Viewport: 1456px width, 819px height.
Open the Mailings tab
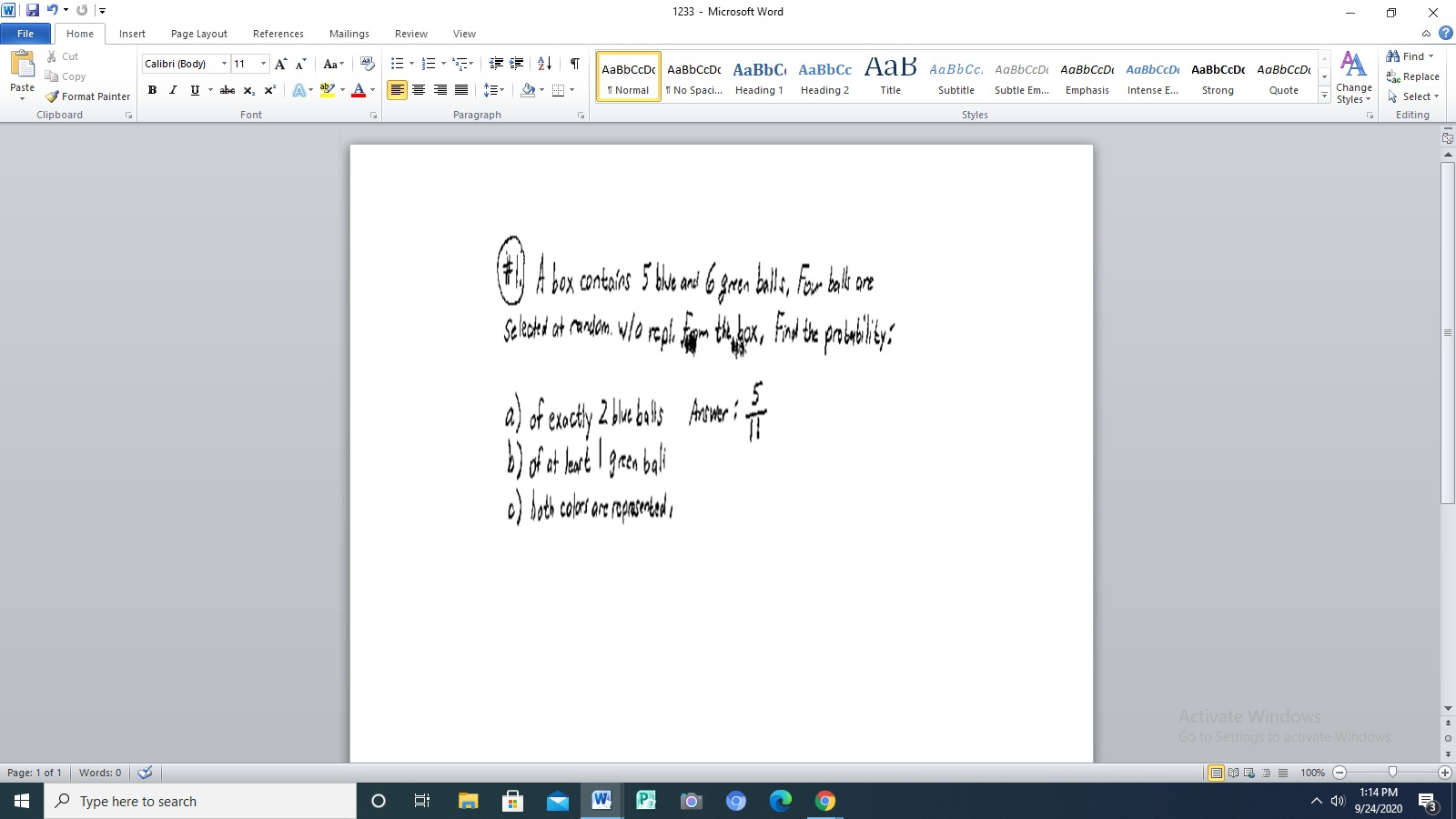point(349,34)
